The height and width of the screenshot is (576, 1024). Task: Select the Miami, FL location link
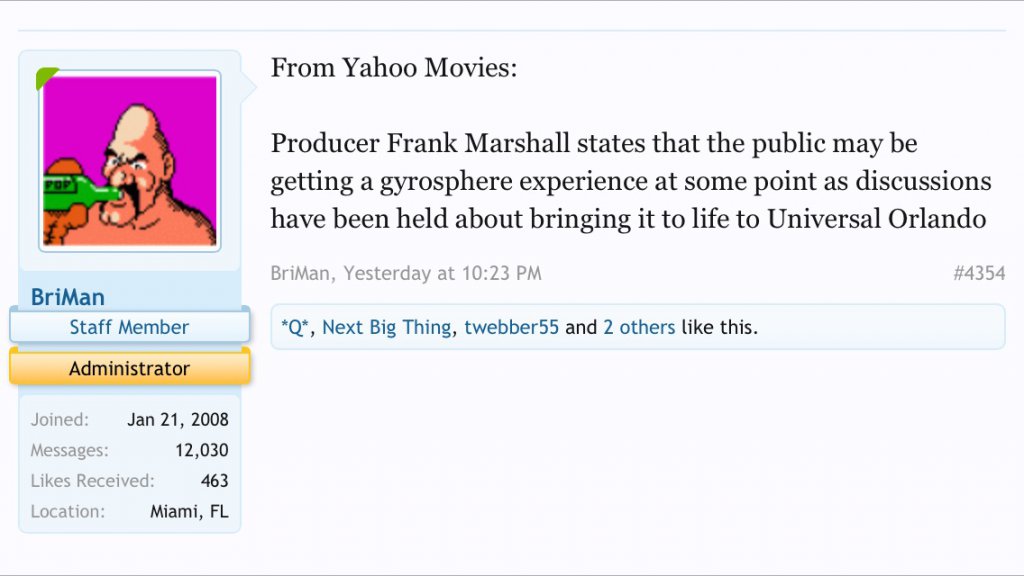pos(189,511)
